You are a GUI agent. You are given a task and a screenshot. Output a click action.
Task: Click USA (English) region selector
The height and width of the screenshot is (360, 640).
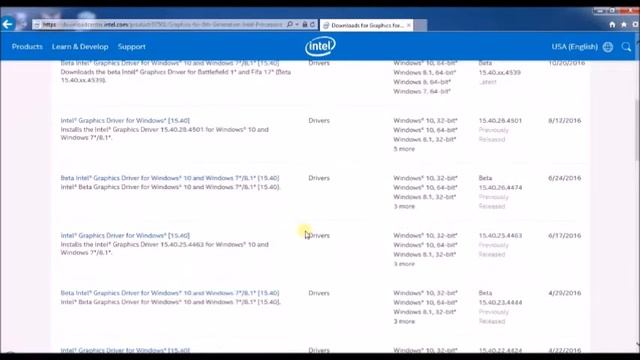575,47
